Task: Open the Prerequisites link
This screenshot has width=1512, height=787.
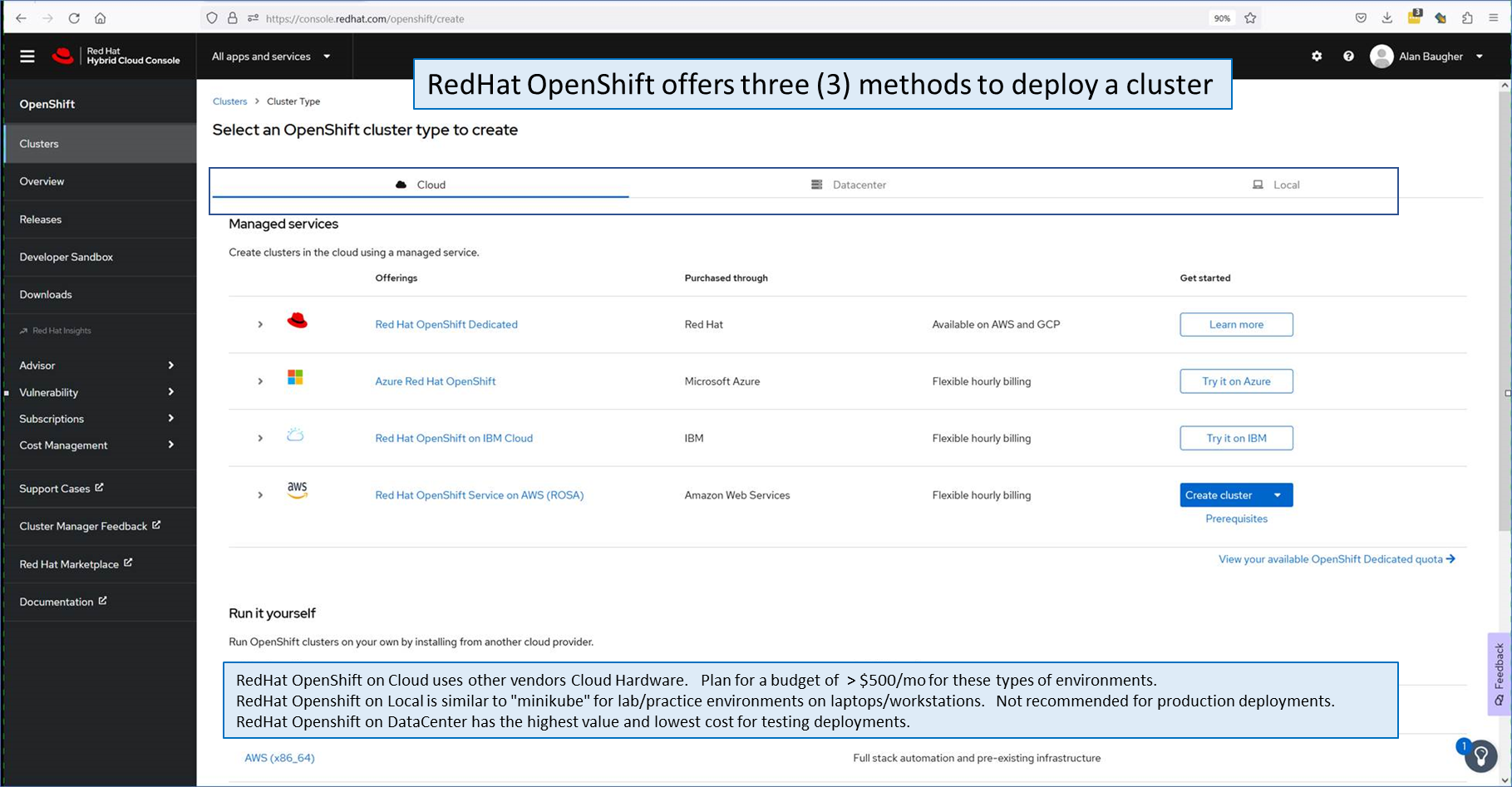Action: (x=1236, y=519)
